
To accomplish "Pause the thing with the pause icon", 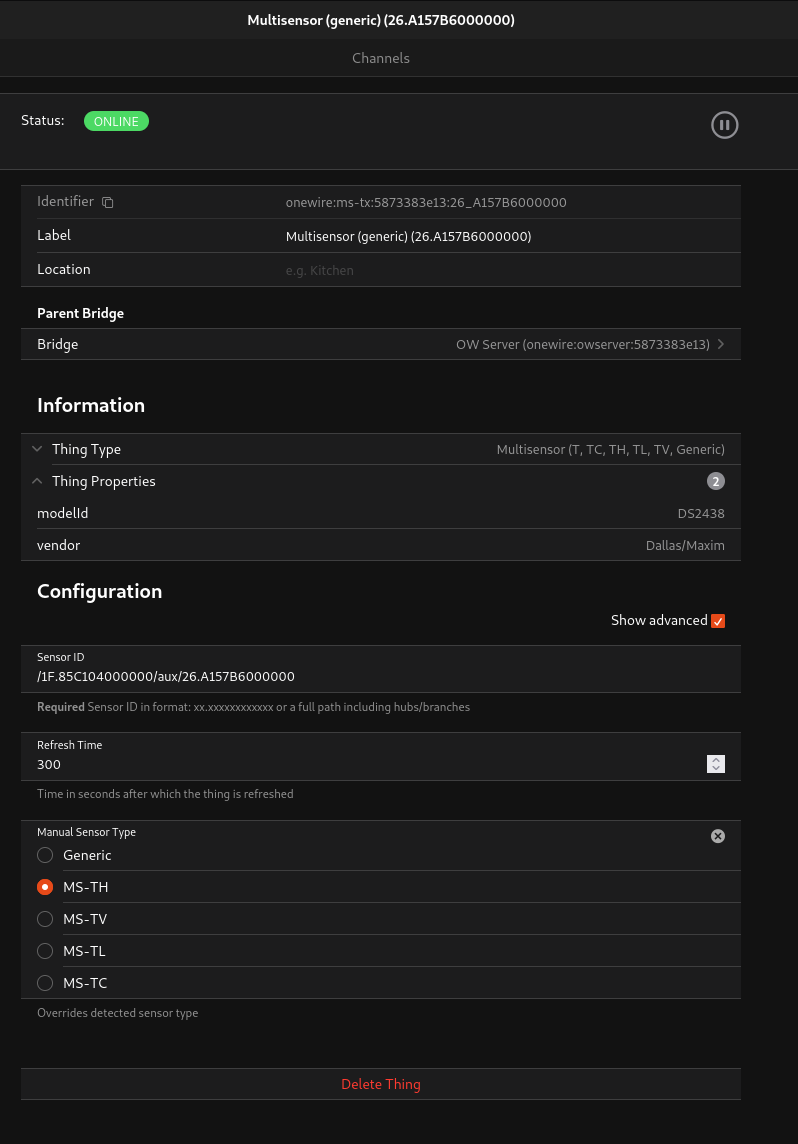I will [724, 125].
